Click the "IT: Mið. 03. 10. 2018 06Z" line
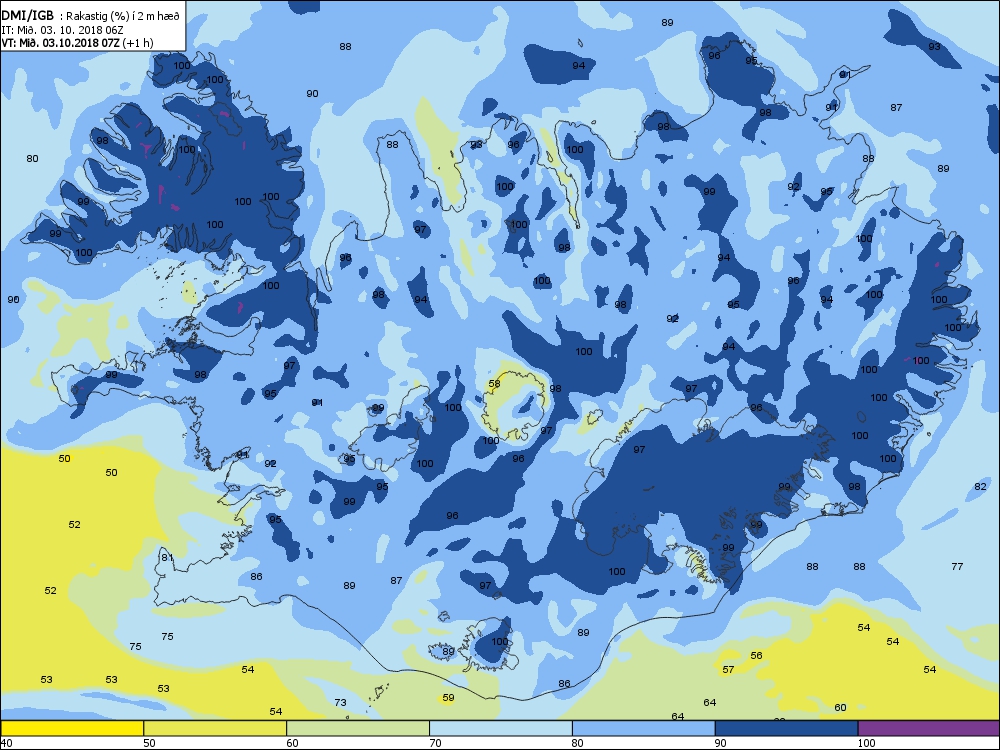This screenshot has height=750, width=1000. coord(62,30)
